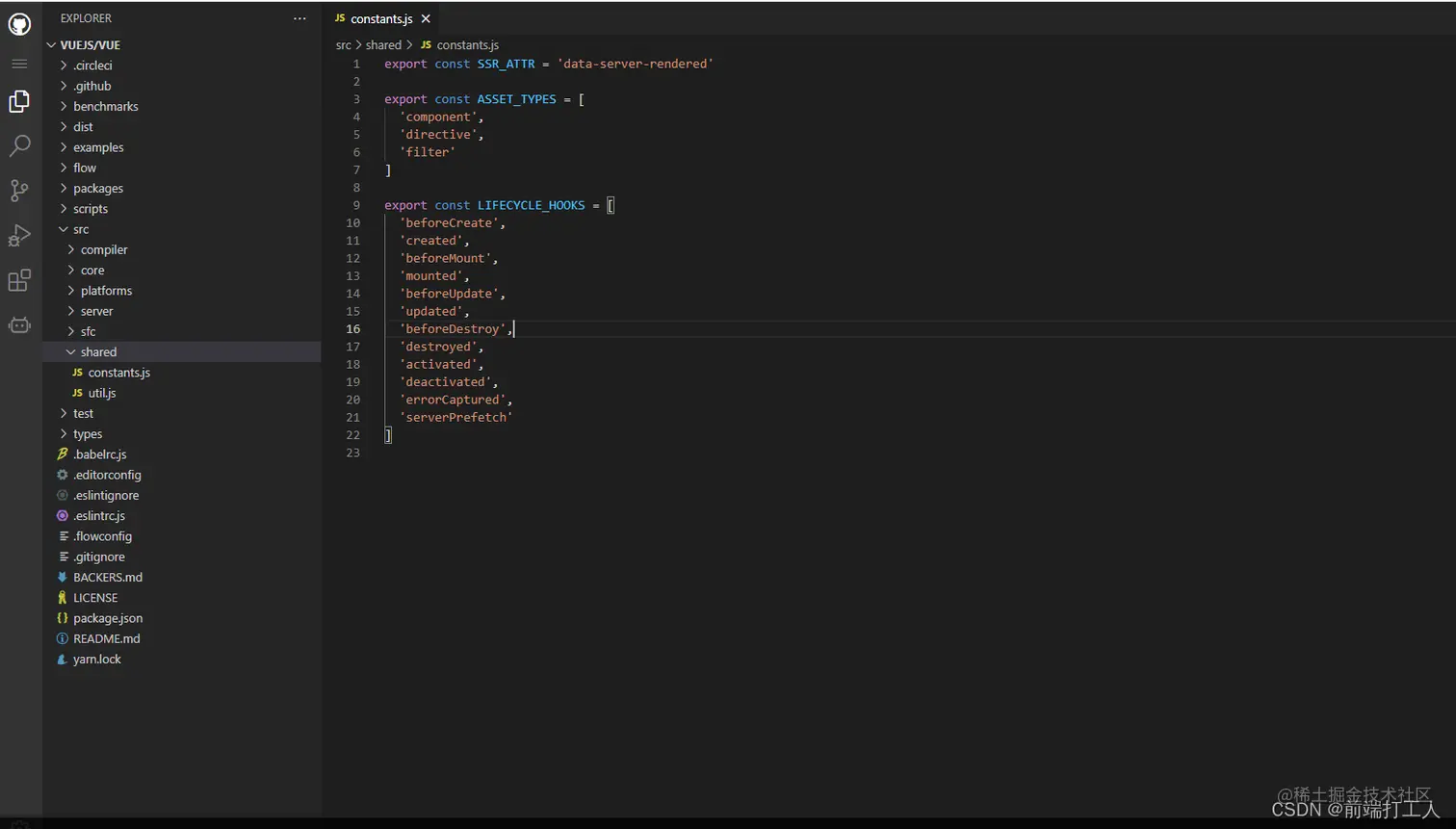Screen dimensions: 1456x829
Task: Open the .flowconfig file
Action: tap(181, 536)
